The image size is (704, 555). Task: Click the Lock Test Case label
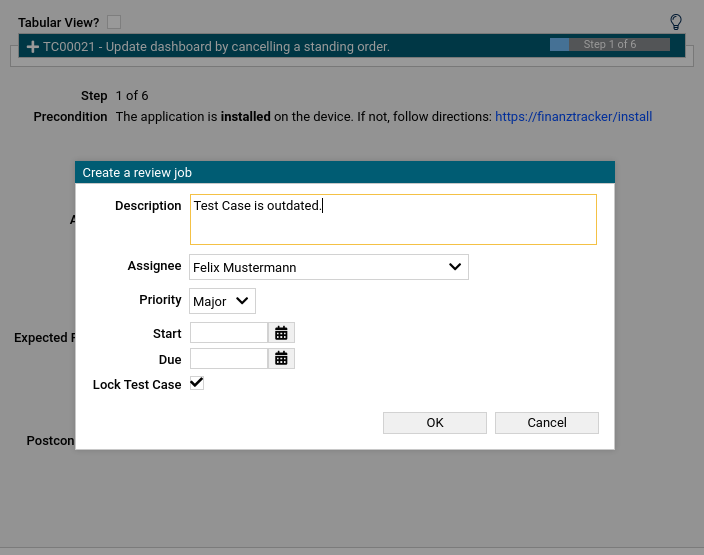coord(137,385)
